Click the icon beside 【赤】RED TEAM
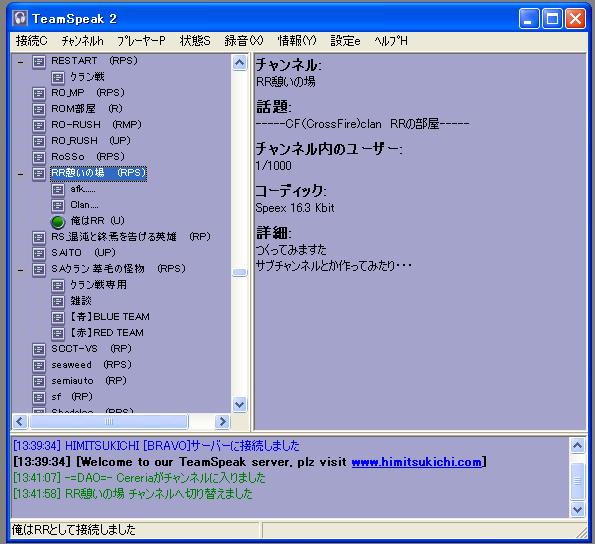The image size is (595, 544). coord(58,333)
